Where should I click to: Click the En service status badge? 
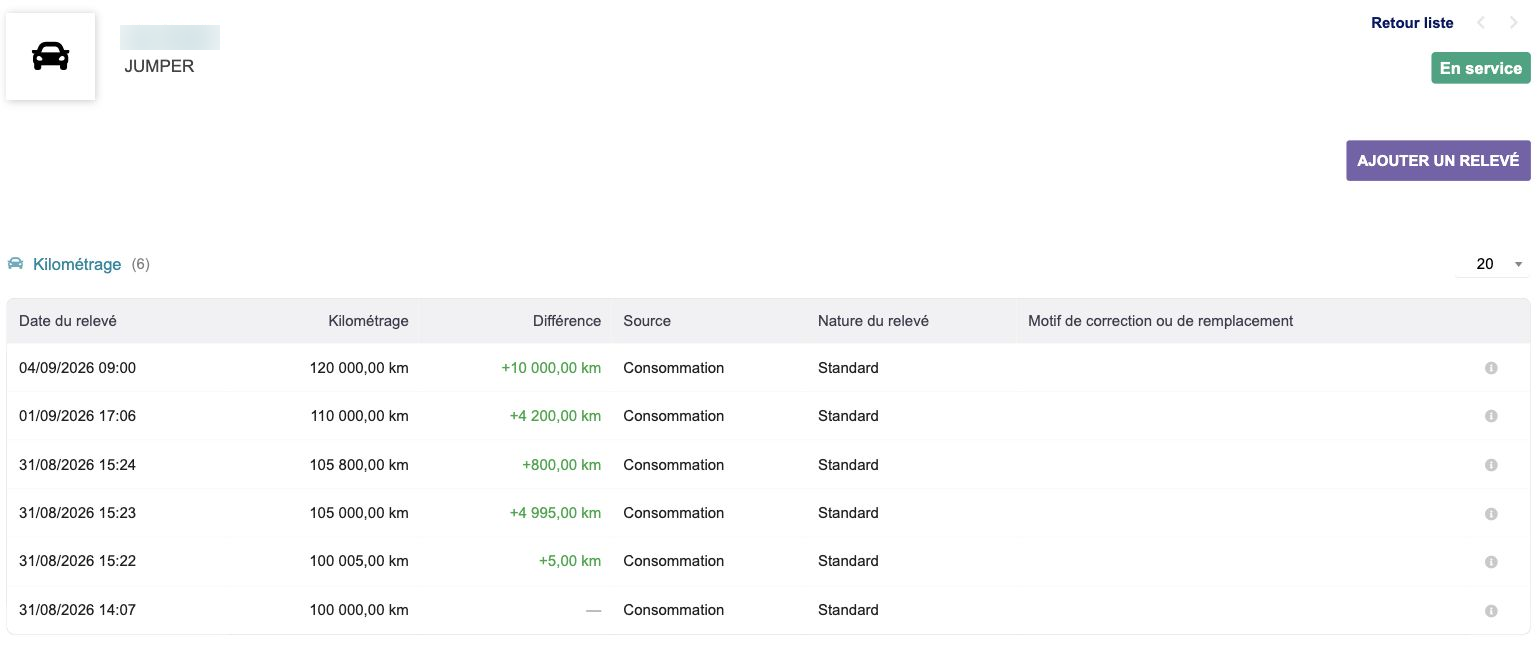pos(1481,68)
